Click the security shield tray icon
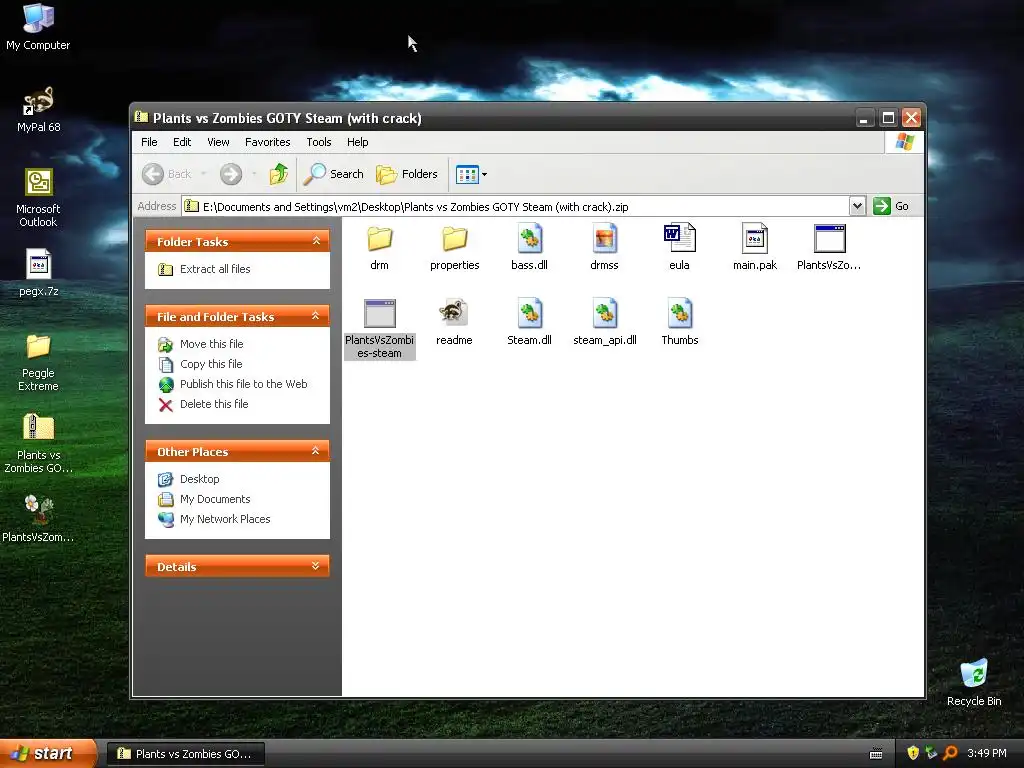Screen dimensions: 1024x768 coord(913,753)
